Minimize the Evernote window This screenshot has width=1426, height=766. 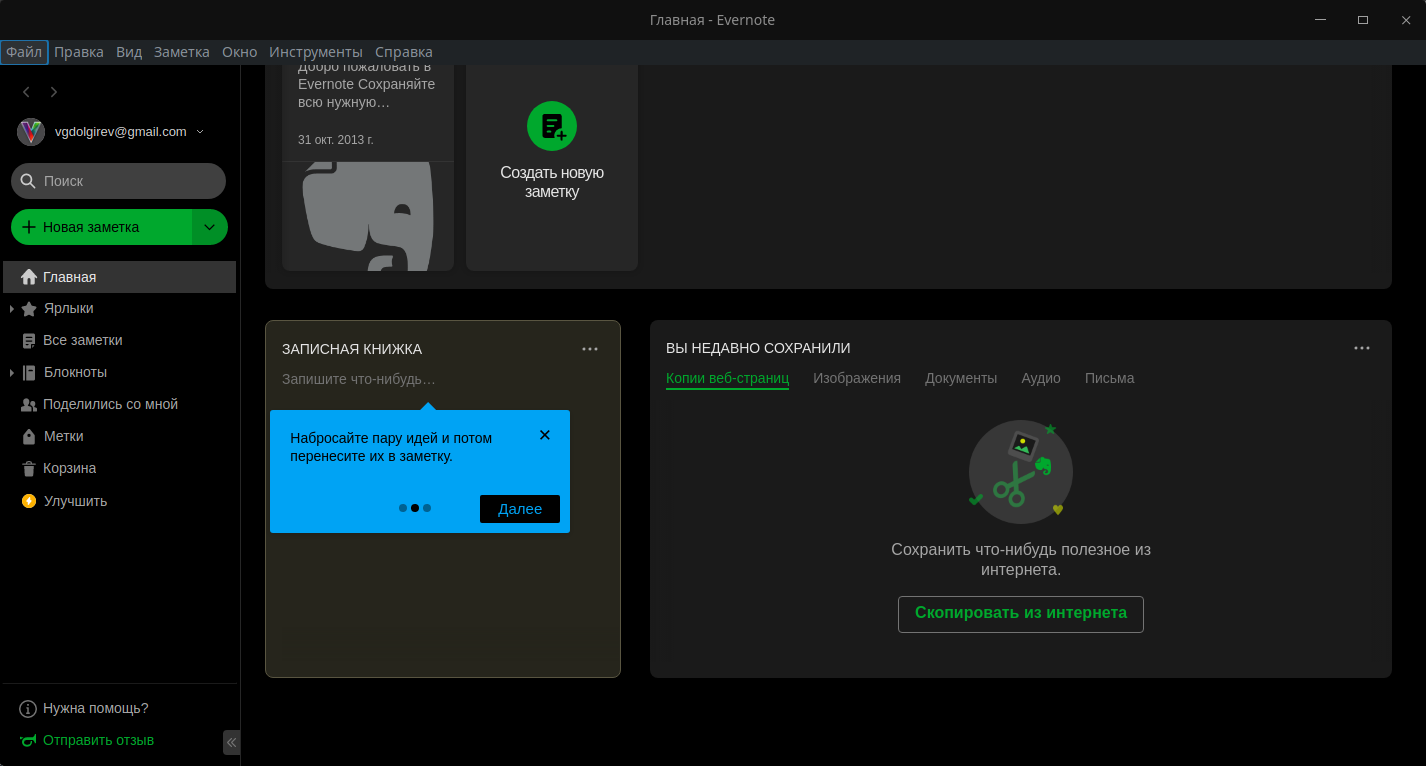tap(1318, 20)
